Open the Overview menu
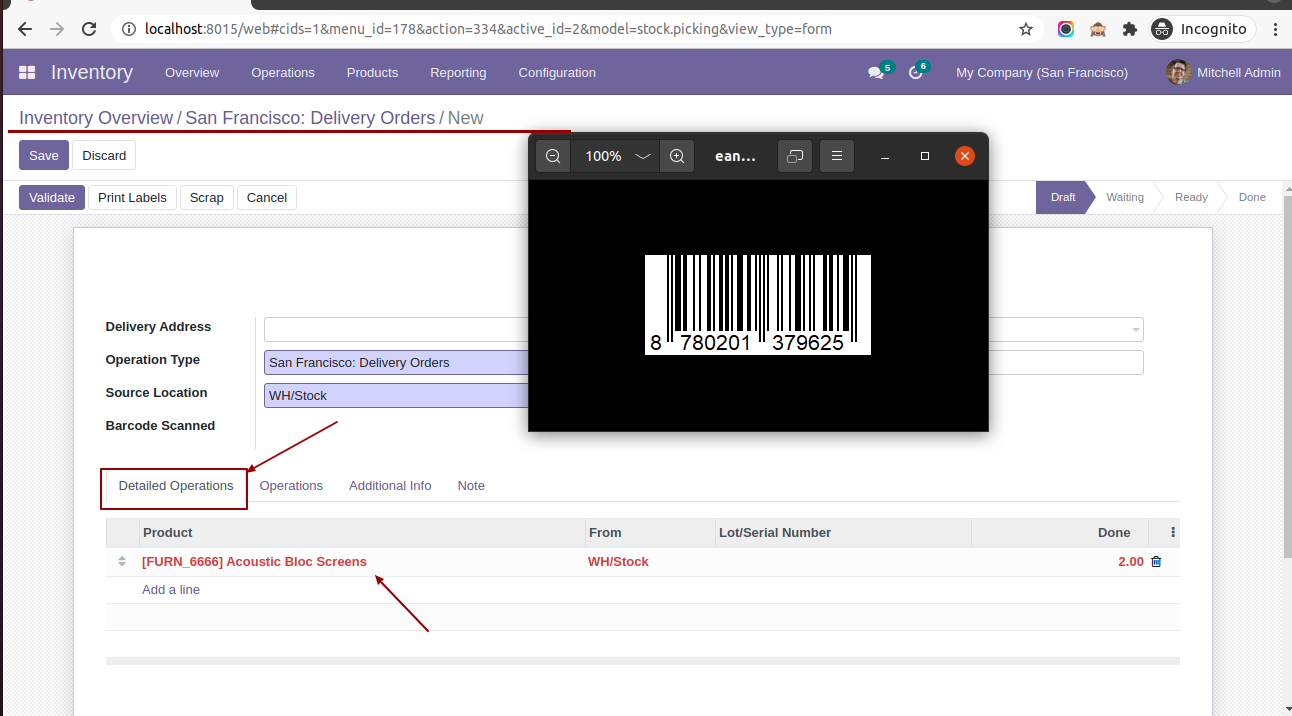Screen dimensions: 1292x716 click(x=192, y=72)
